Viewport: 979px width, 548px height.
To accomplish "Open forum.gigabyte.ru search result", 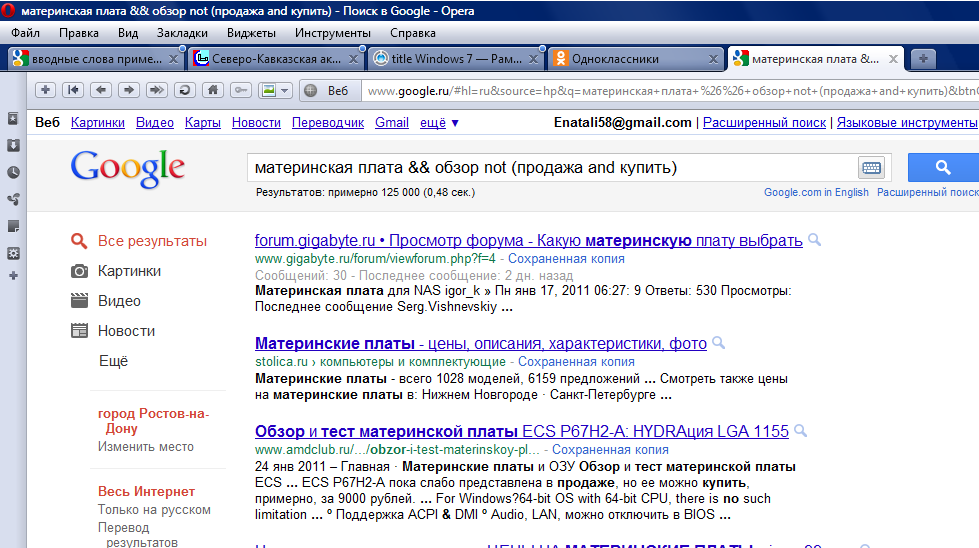I will click(x=528, y=240).
